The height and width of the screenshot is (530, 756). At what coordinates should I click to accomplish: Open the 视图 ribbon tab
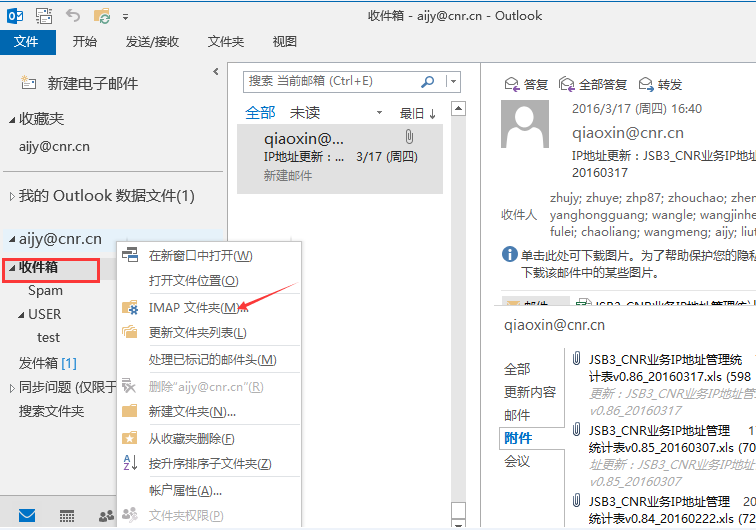(284, 42)
